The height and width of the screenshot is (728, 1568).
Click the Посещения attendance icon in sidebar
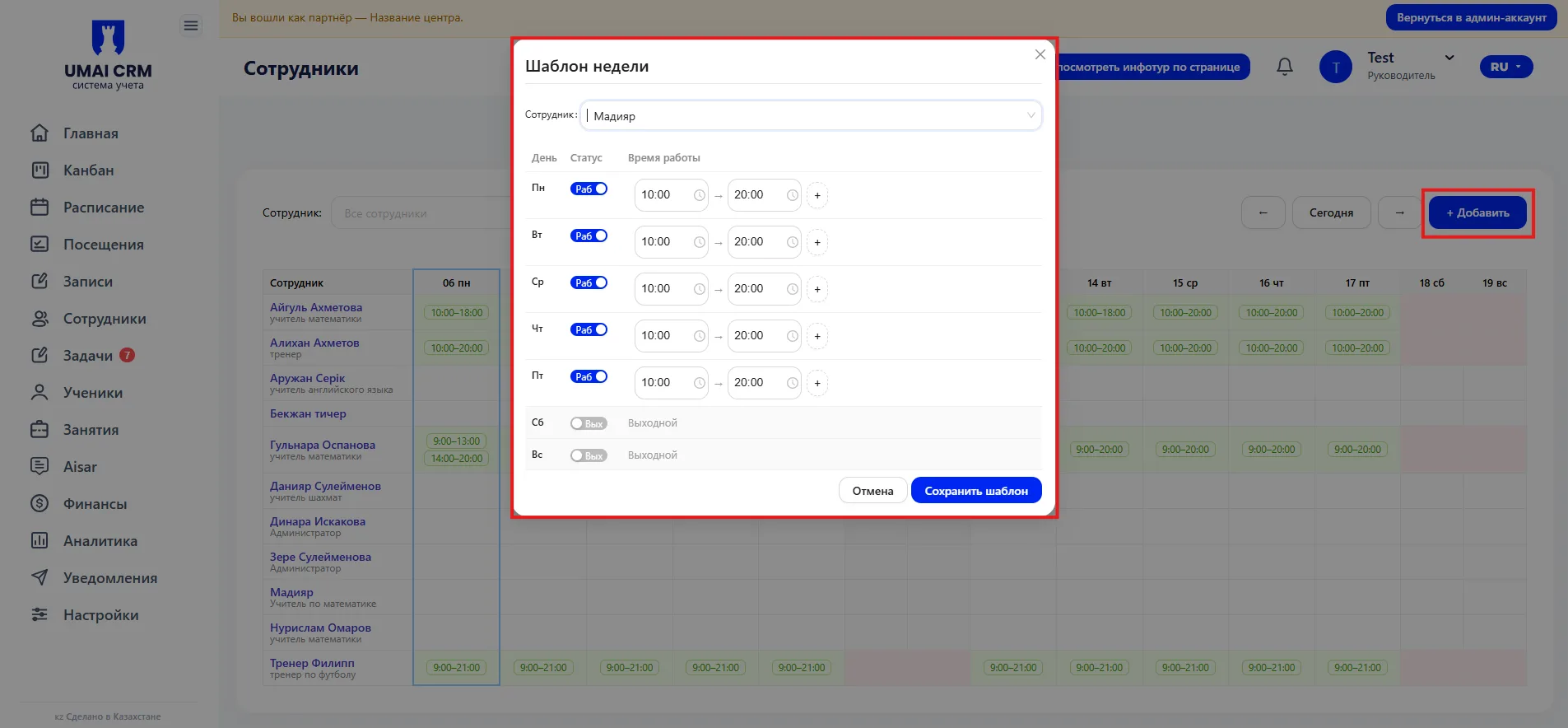40,244
